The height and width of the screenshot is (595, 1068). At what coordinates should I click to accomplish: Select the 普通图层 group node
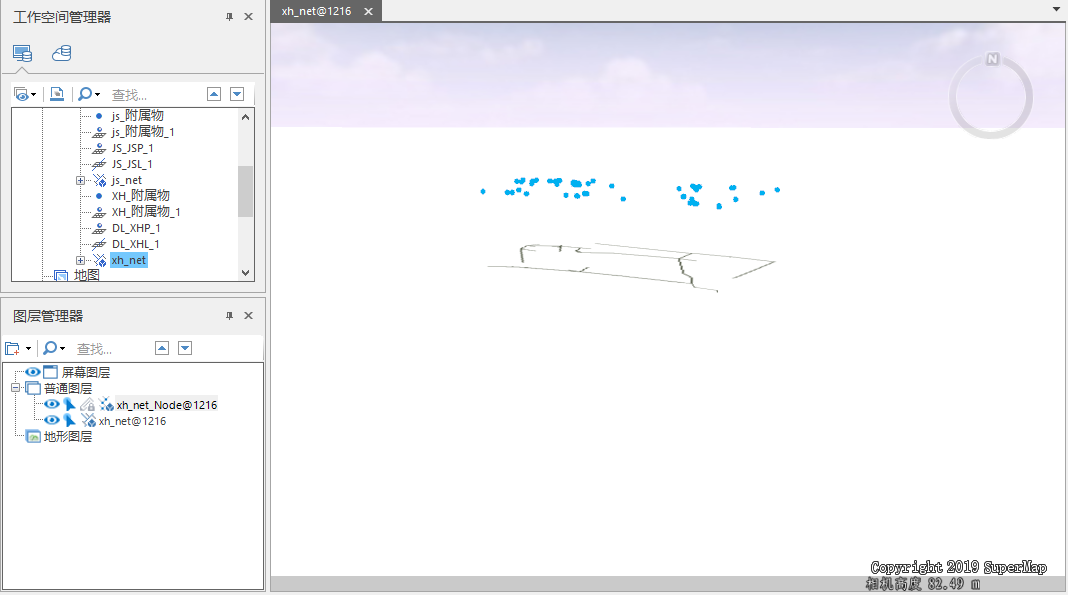tap(68, 389)
